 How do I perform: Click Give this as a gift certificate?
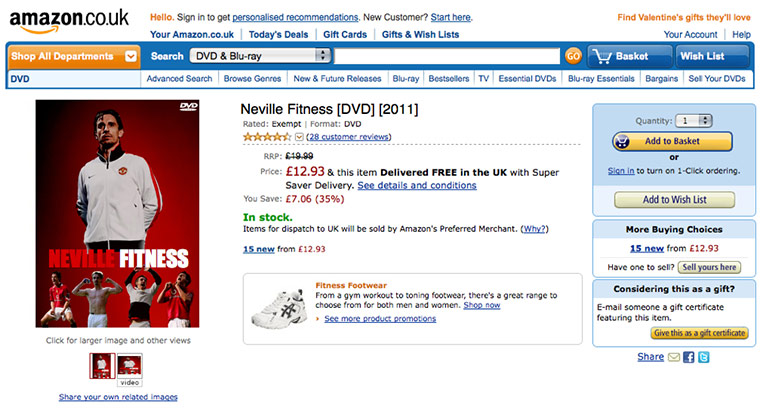[699, 332]
